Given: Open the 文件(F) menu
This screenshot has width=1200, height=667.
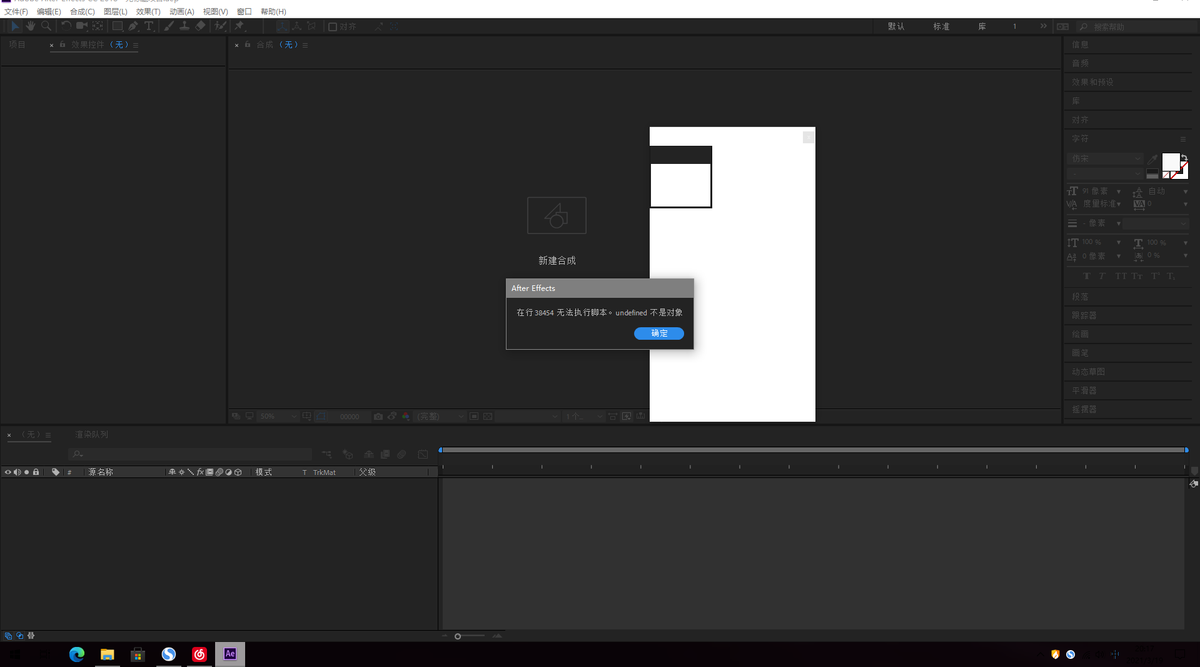Looking at the screenshot, I should (17, 11).
